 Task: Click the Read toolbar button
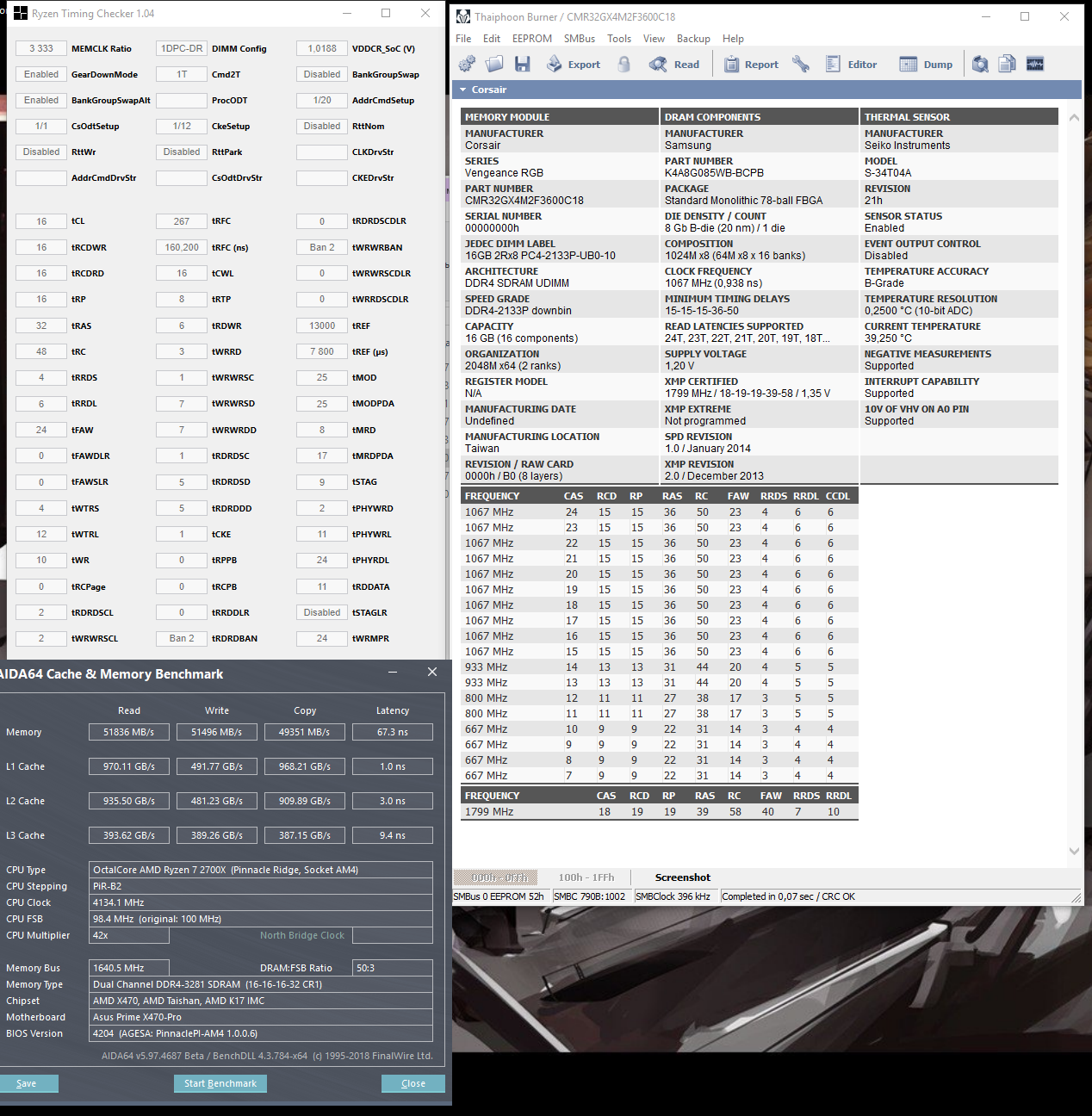click(x=674, y=64)
